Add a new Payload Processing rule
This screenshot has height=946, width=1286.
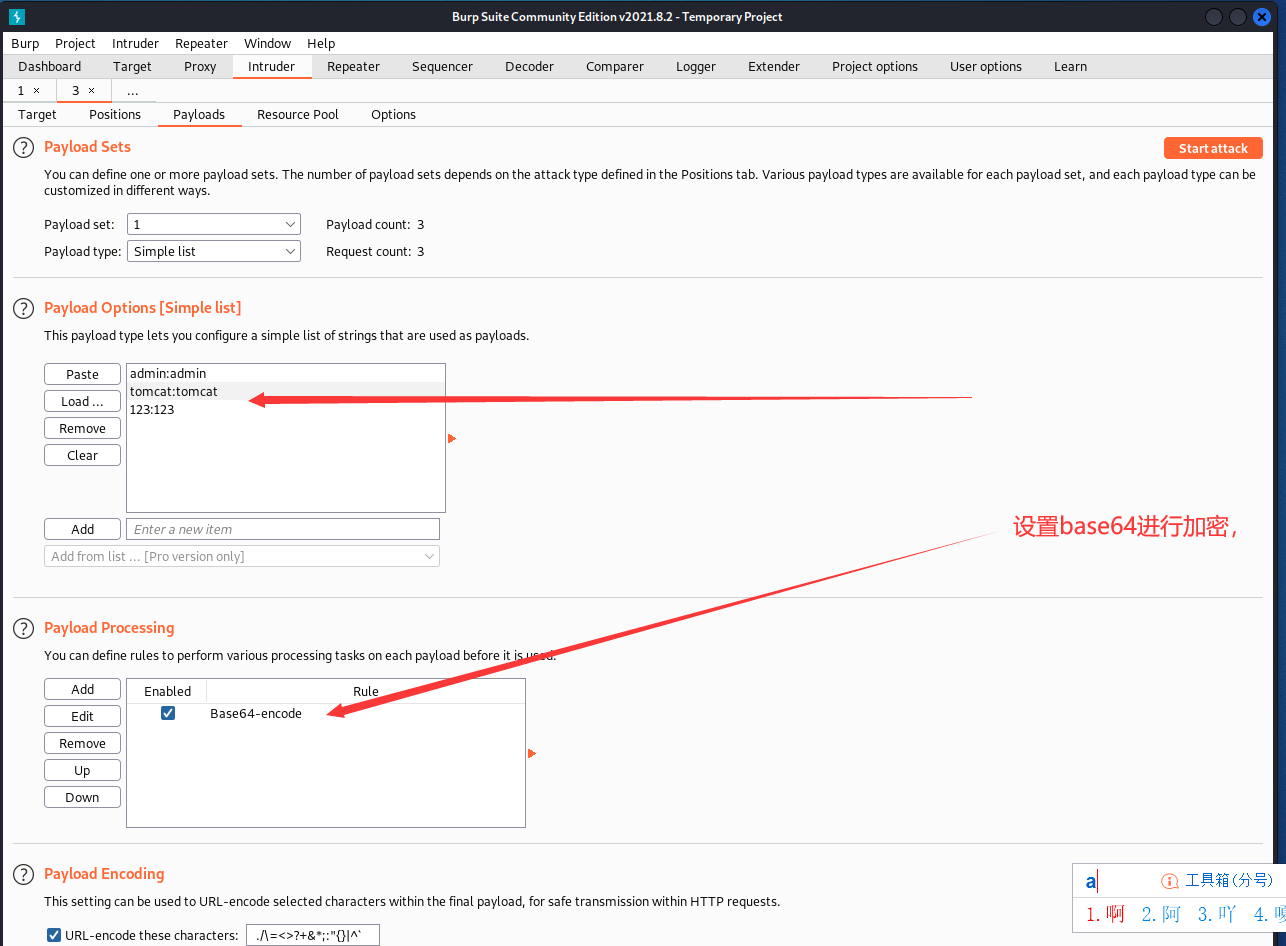tap(82, 689)
